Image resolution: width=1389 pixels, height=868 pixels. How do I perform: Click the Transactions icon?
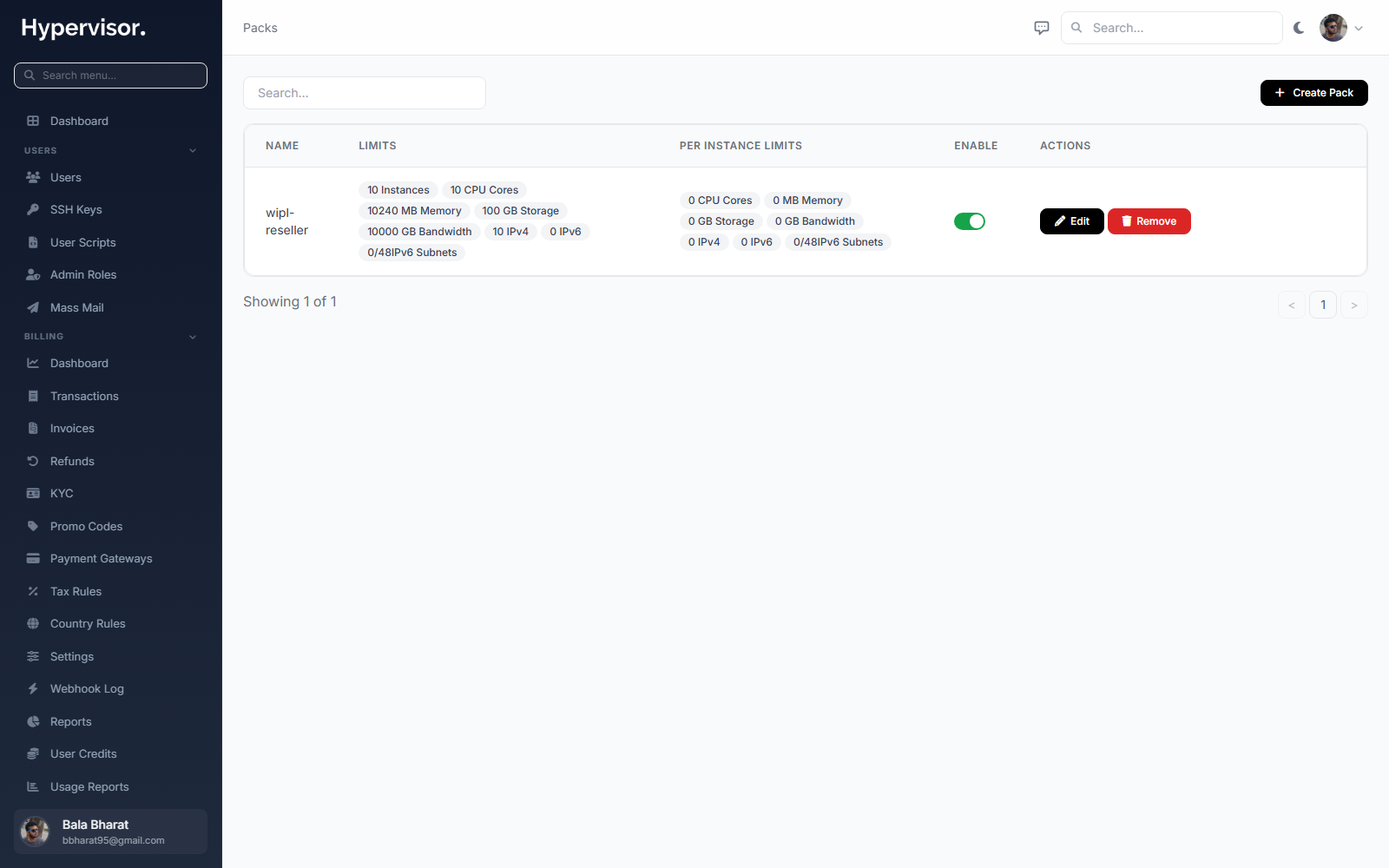point(33,396)
